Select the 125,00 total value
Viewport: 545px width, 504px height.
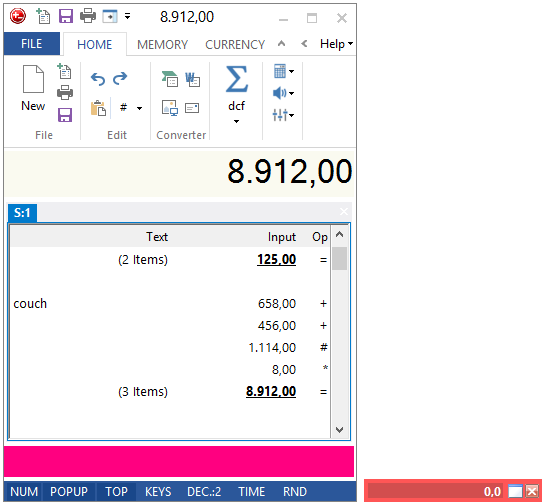pos(276,259)
